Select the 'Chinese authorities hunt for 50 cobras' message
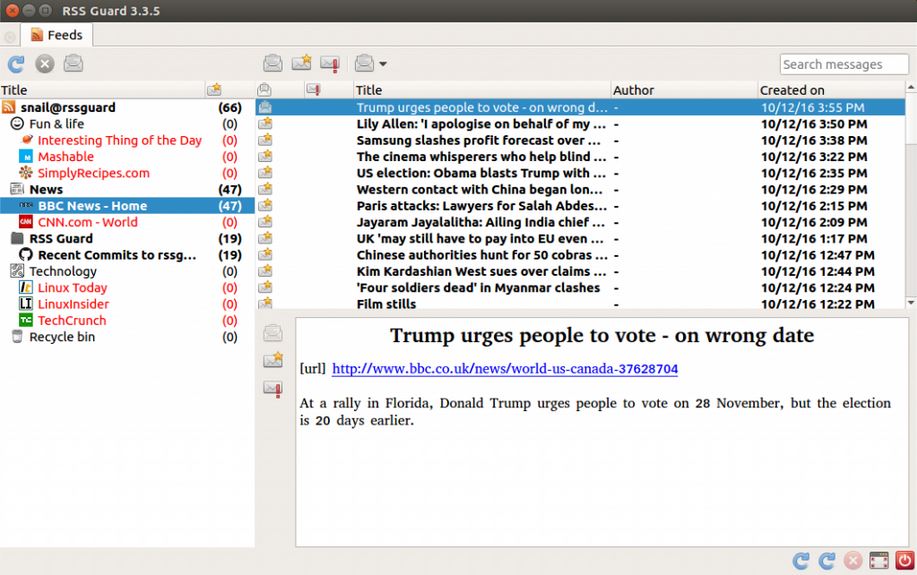This screenshot has width=917, height=575. [x=580, y=255]
